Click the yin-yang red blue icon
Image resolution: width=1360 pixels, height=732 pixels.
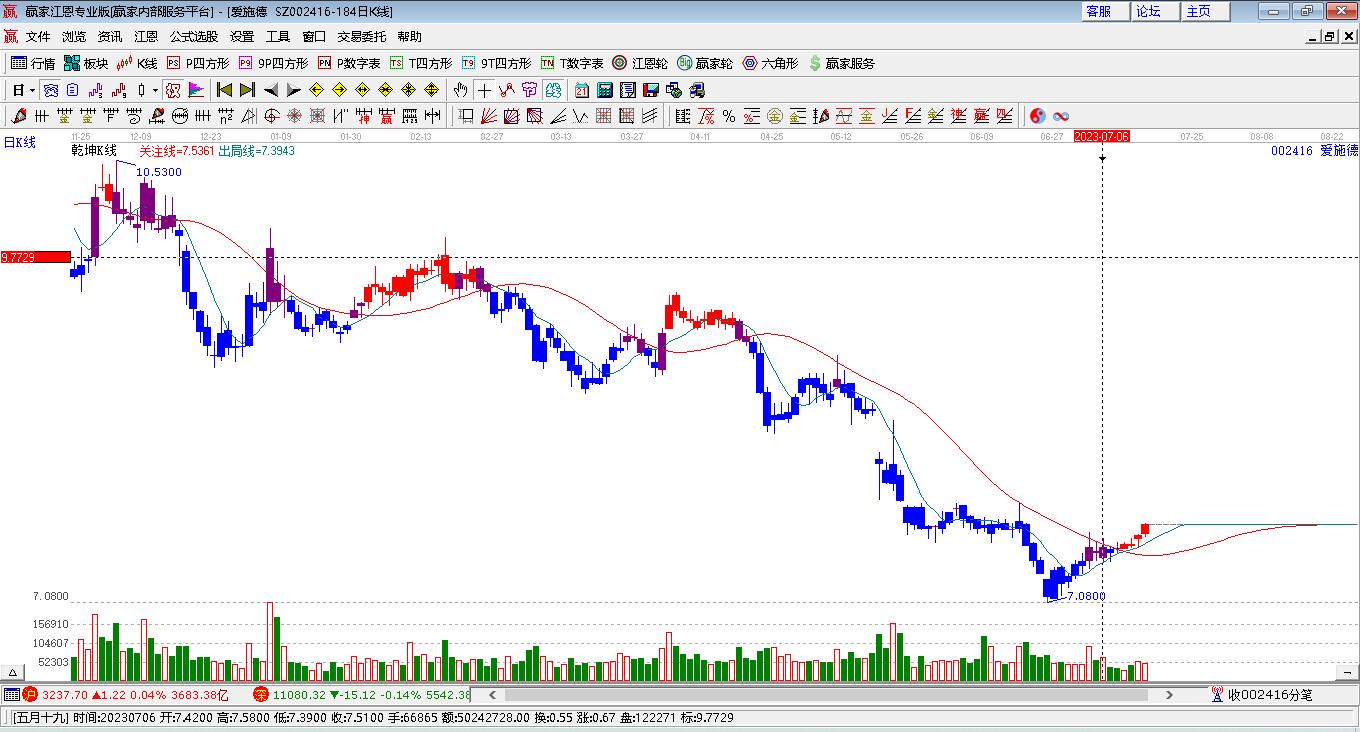click(1038, 116)
